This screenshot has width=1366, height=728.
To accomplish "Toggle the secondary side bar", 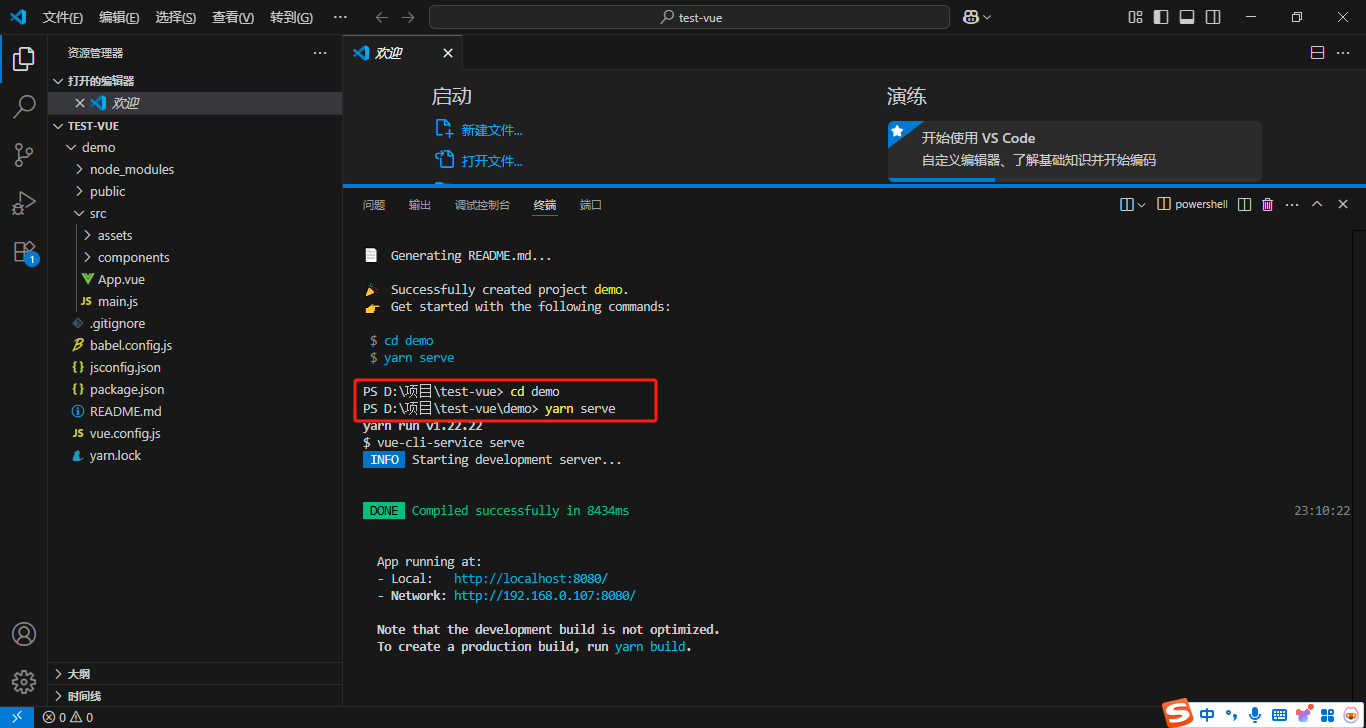I will click(1212, 16).
